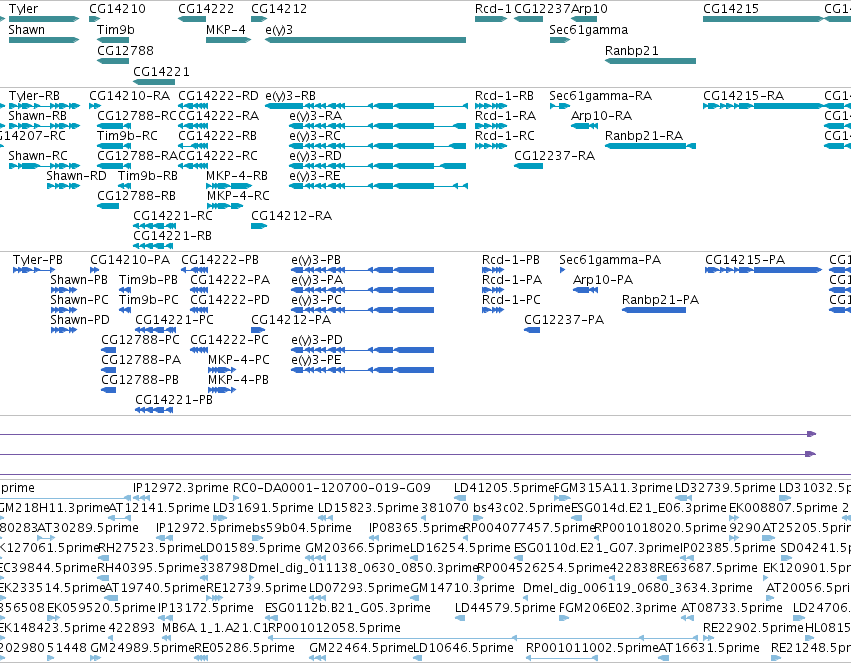Click the Tim9b gene label
Screen dimensions: 851x663
tap(116, 30)
